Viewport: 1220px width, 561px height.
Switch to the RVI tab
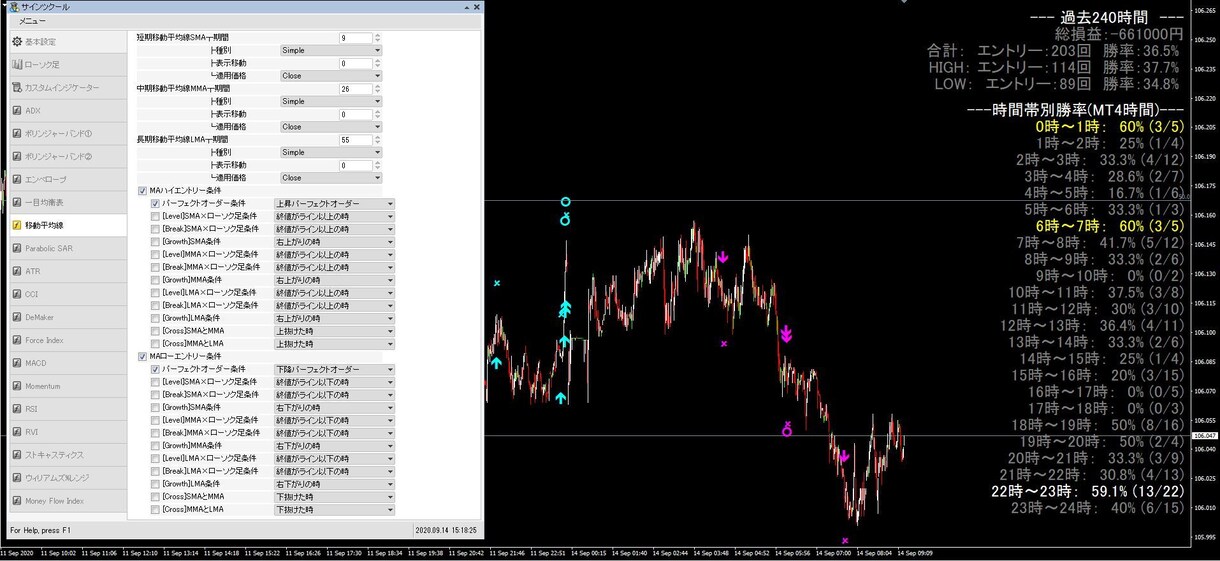67,432
